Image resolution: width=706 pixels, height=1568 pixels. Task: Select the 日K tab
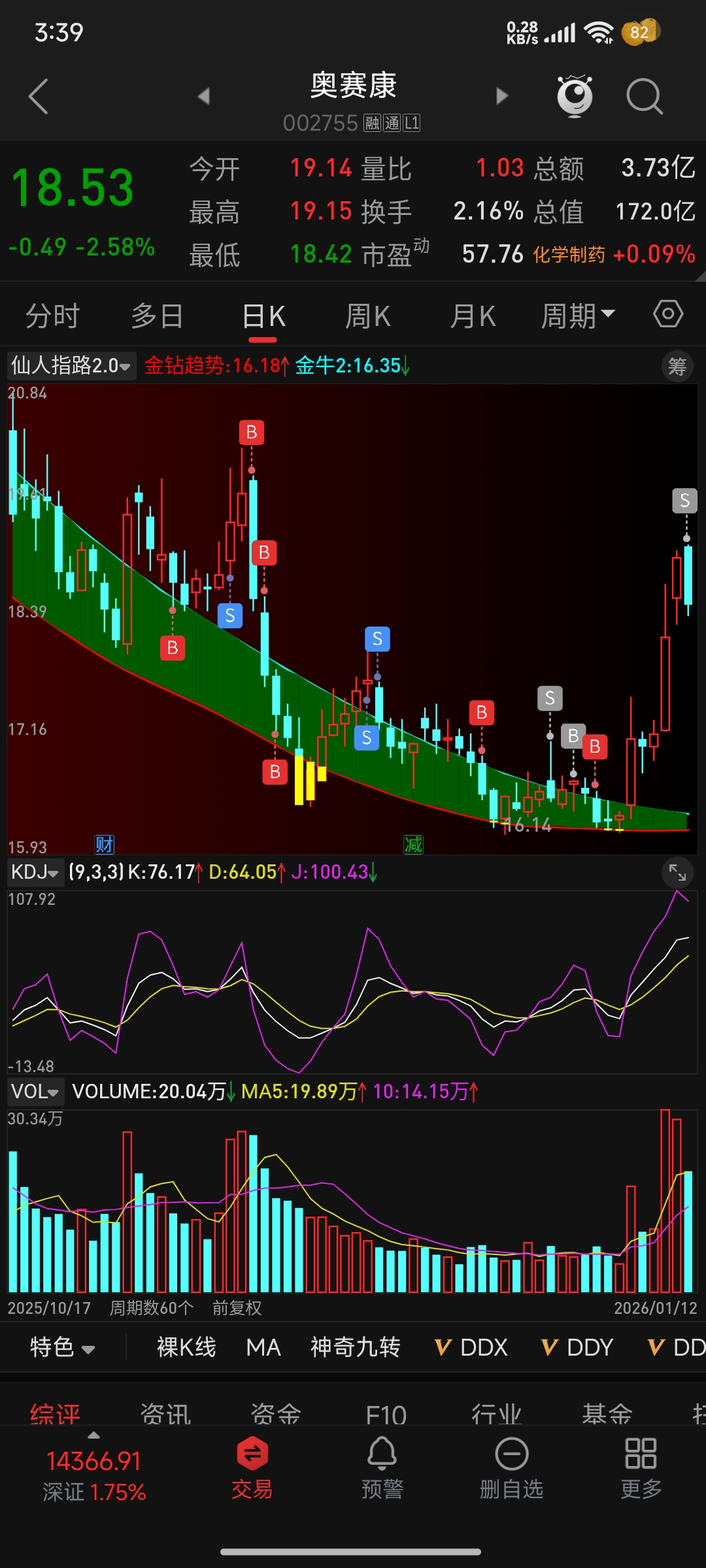[263, 316]
